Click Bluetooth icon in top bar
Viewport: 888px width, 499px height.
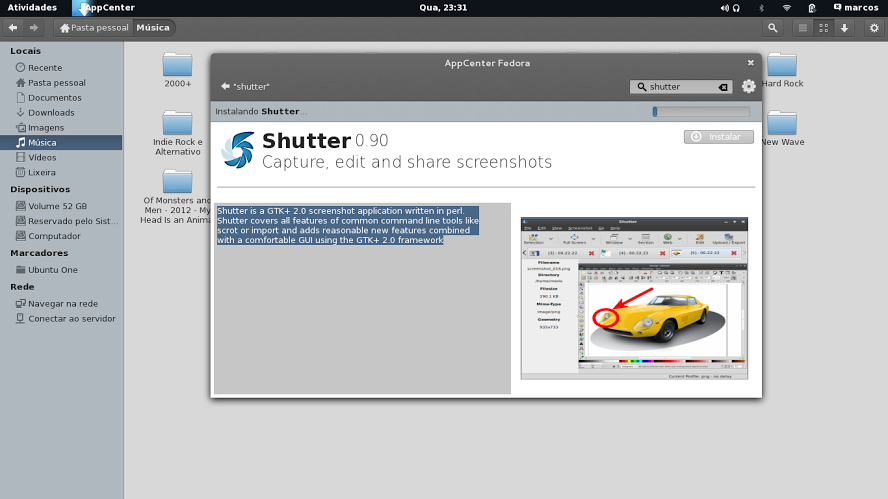[x=761, y=8]
